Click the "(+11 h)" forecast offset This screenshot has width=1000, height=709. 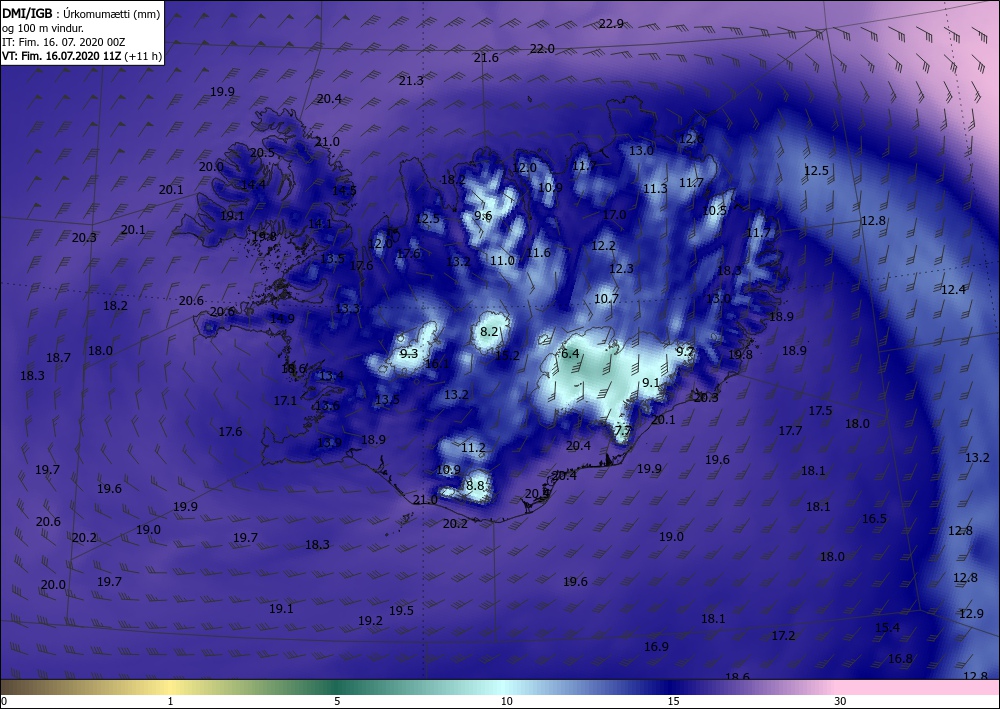click(143, 56)
